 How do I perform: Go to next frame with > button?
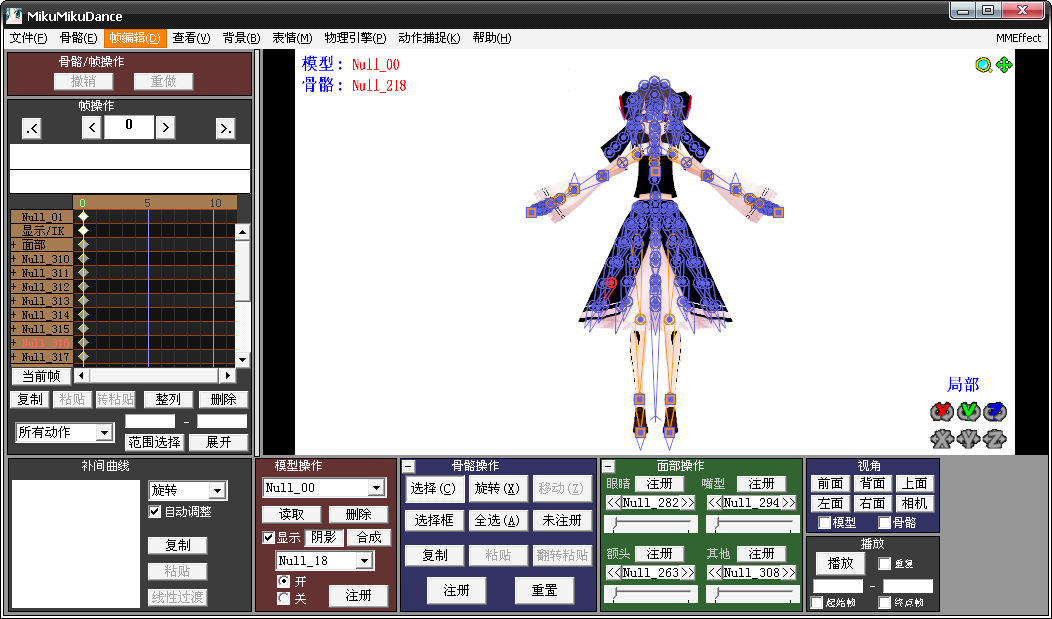[166, 127]
